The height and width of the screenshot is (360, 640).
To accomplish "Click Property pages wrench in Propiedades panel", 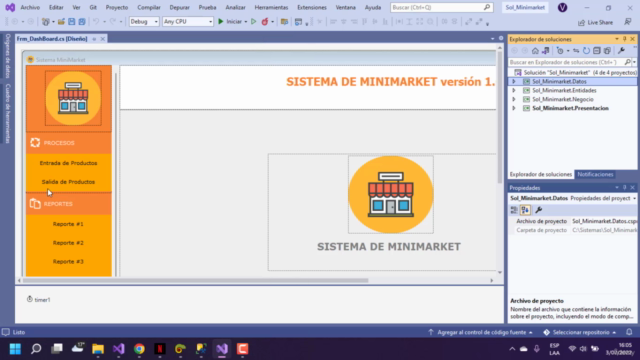I will 539,210.
